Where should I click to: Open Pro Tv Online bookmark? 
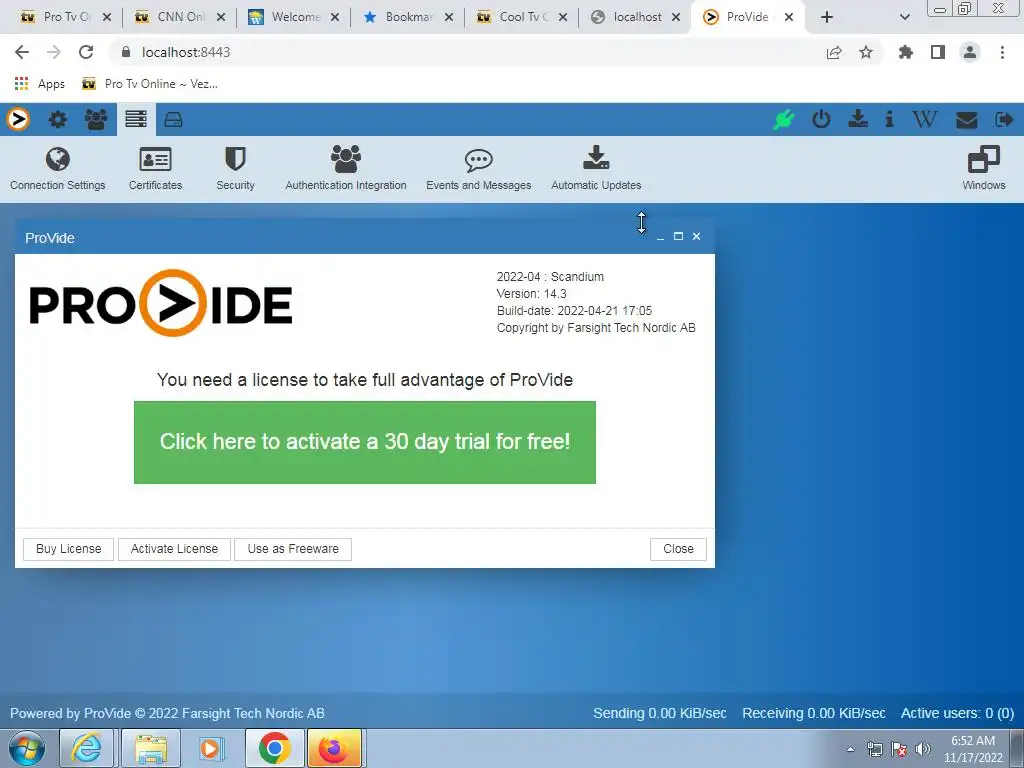(x=150, y=84)
